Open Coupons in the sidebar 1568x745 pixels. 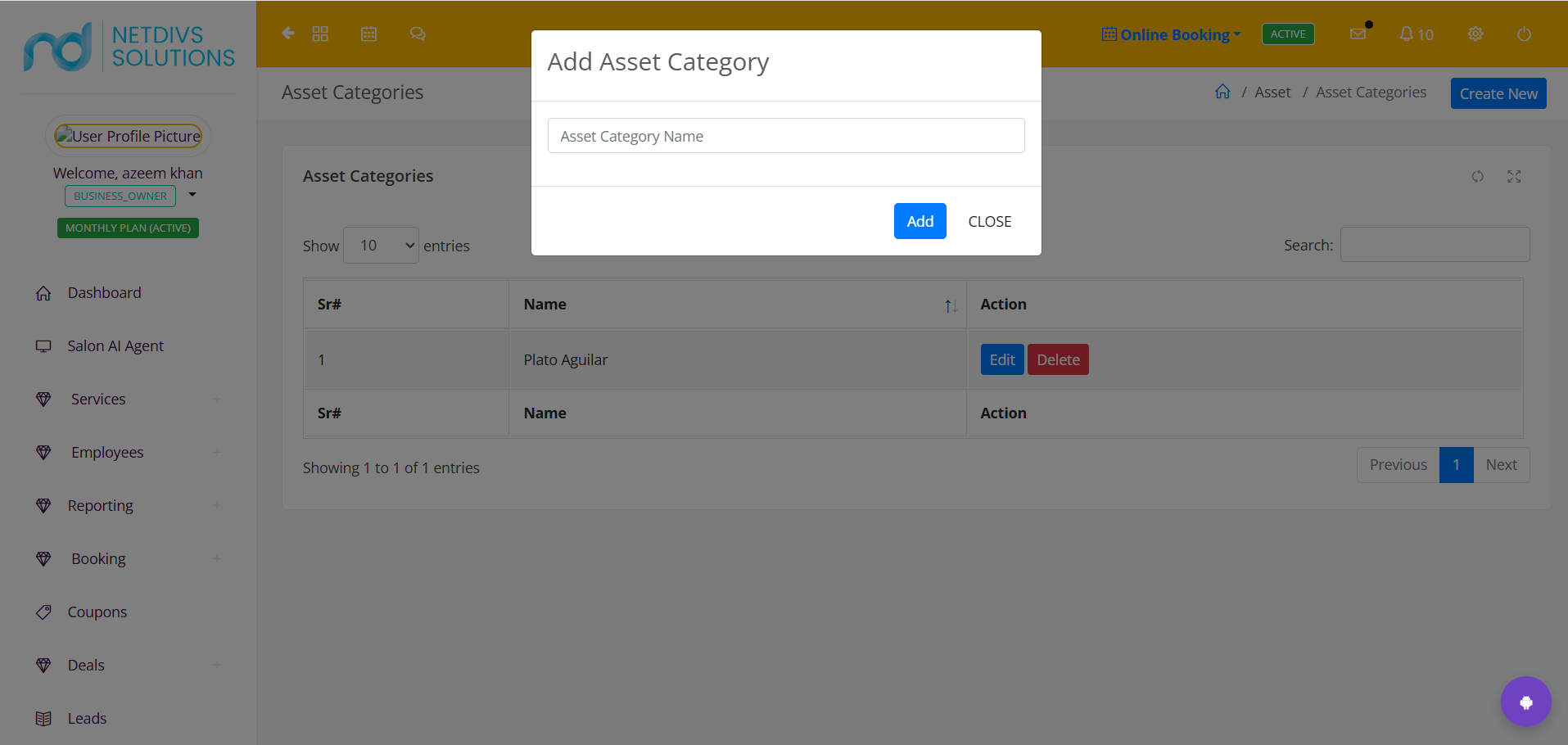pyautogui.click(x=97, y=612)
